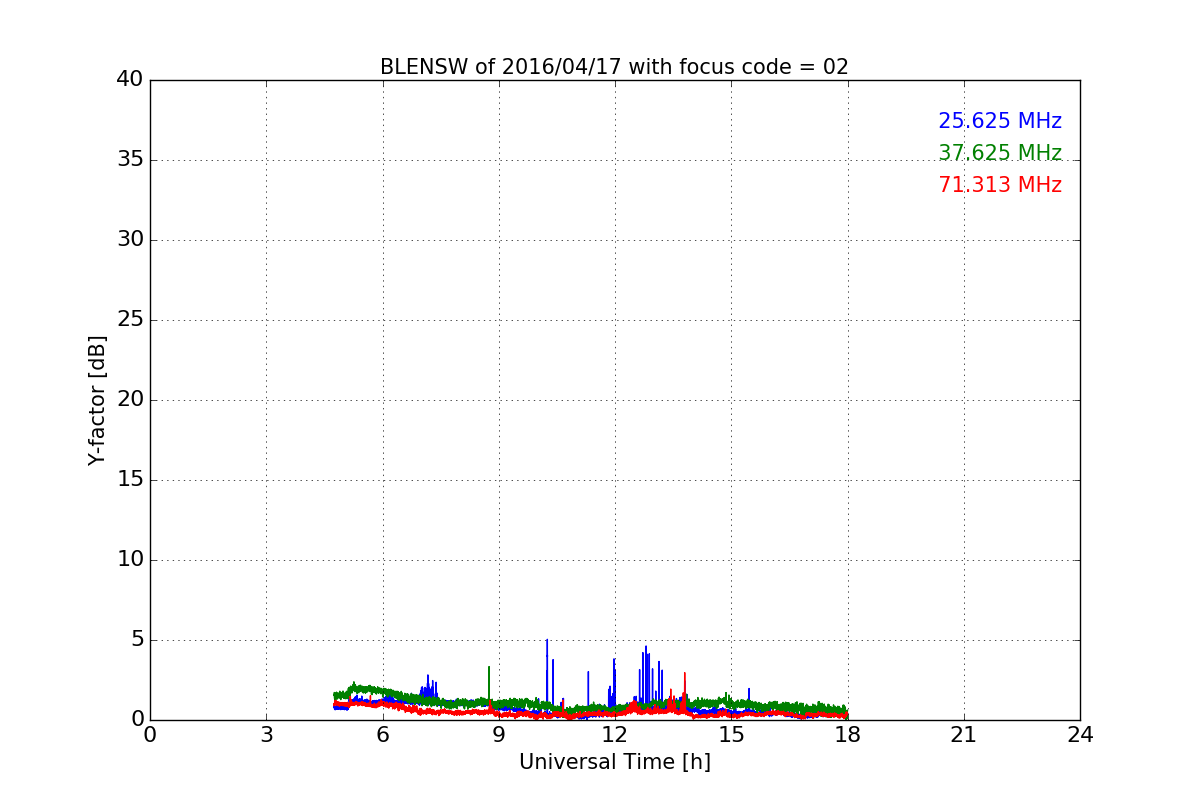Click y-axis tick label '20'
1200x800 pixels.
click(130, 399)
